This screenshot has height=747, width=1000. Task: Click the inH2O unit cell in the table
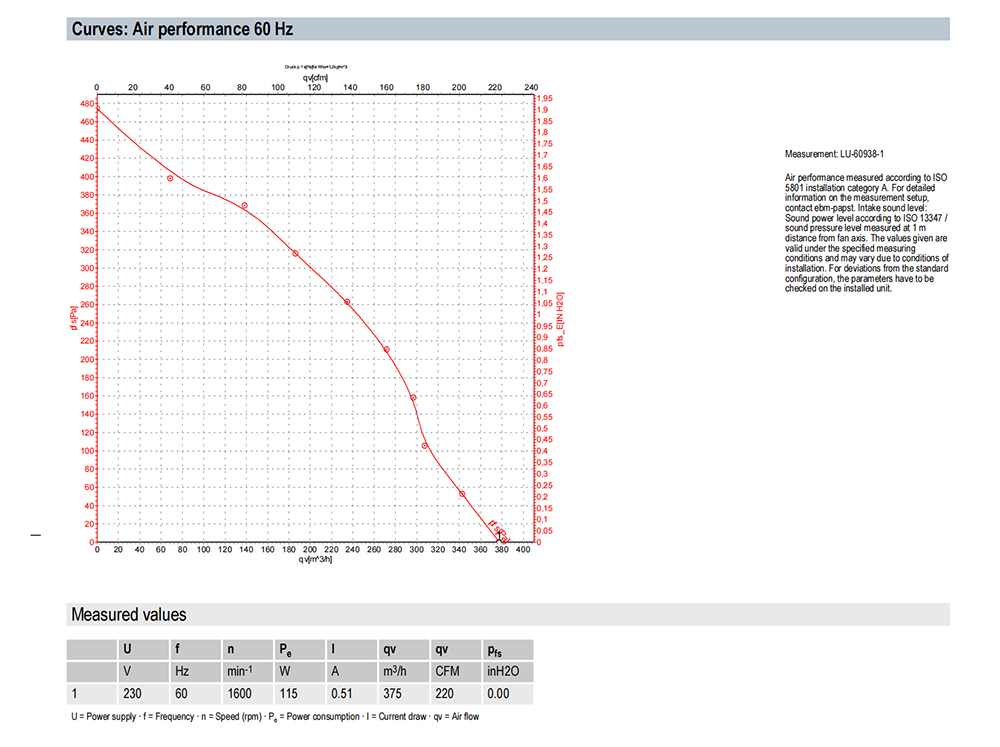(504, 671)
